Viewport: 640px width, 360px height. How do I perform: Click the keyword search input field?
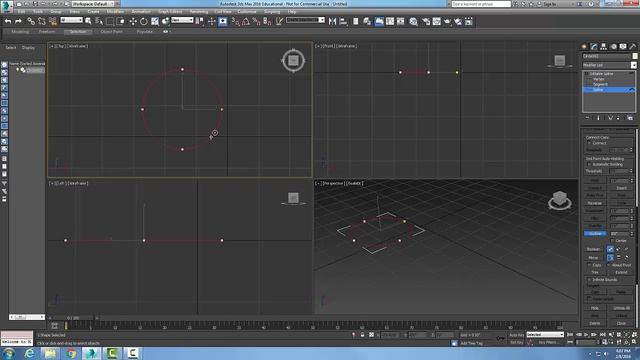tap(481, 4)
